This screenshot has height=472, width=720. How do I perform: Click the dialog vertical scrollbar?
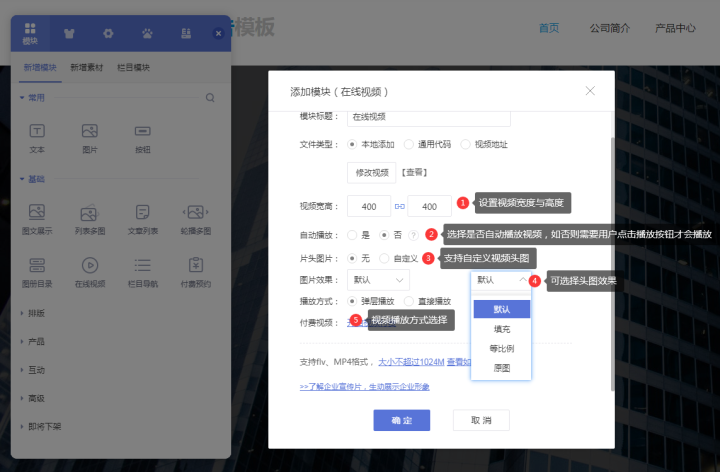pyautogui.click(x=613, y=264)
